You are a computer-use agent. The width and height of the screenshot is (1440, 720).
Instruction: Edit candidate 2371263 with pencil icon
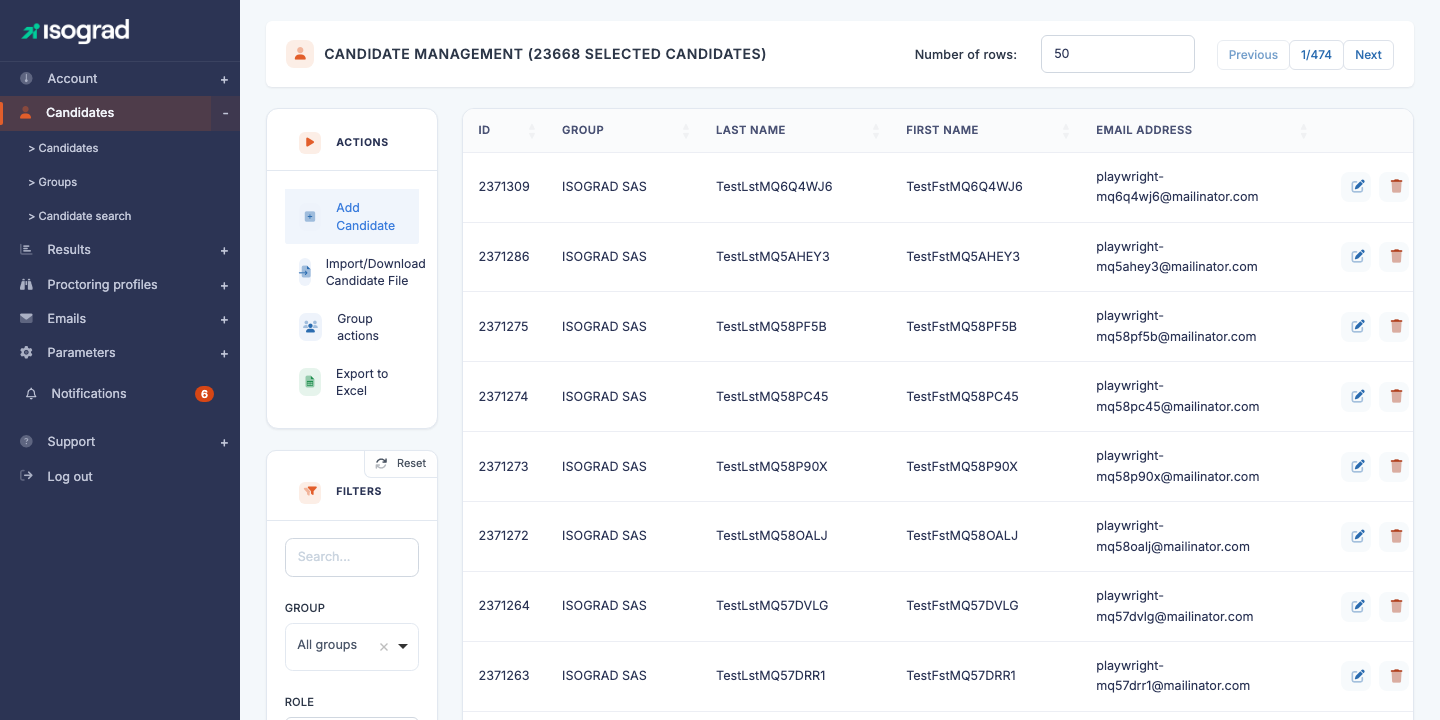pyautogui.click(x=1357, y=676)
